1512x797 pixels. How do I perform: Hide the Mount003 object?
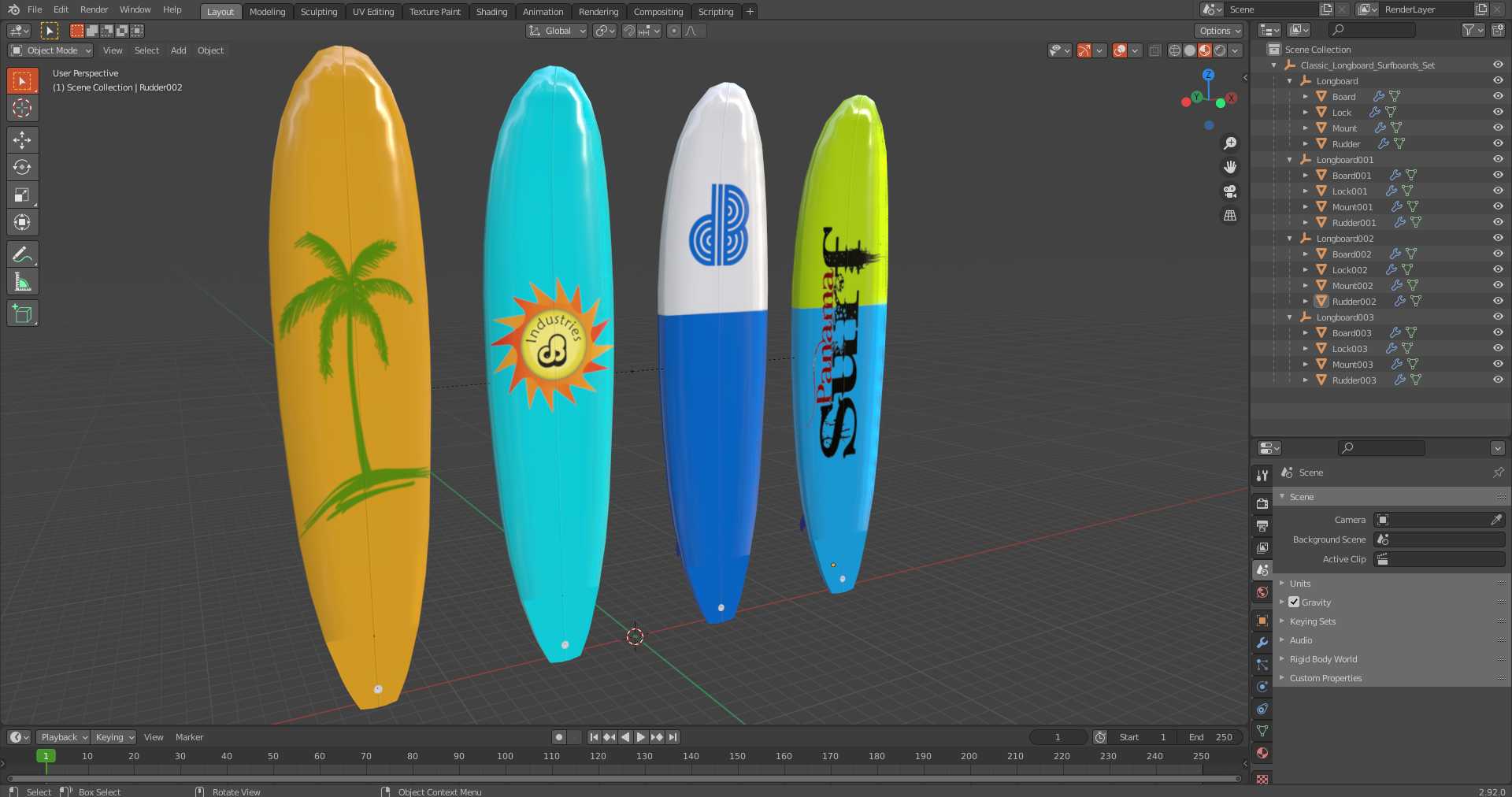[1498, 364]
